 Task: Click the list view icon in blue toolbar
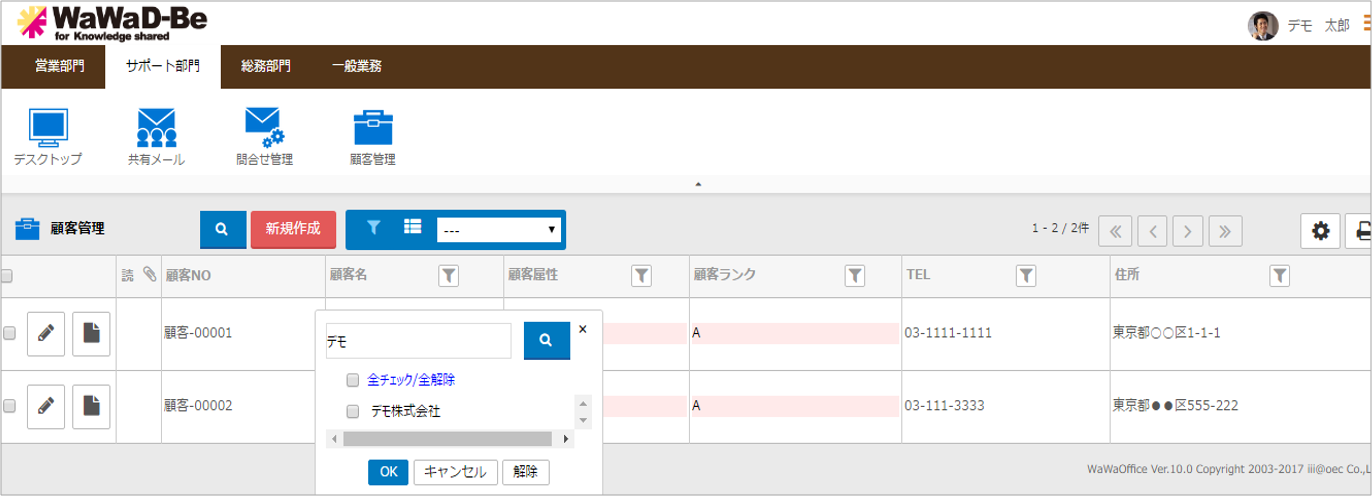(x=412, y=228)
